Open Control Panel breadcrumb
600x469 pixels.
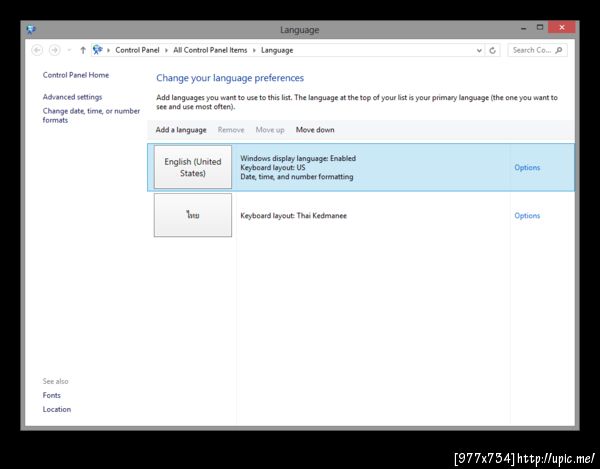click(137, 50)
